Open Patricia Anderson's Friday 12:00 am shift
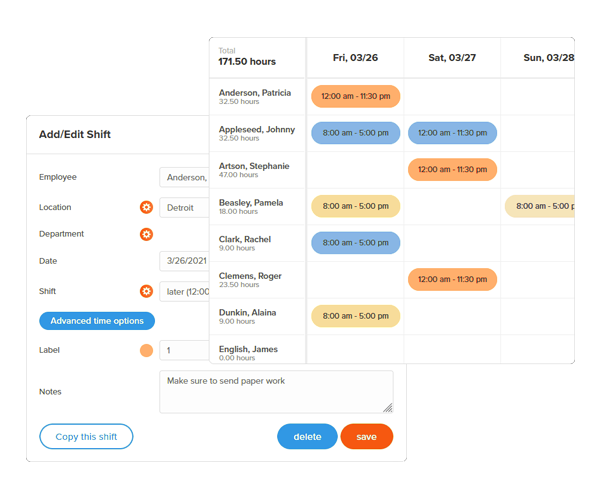Viewport: 600px width, 500px height. pos(355,96)
